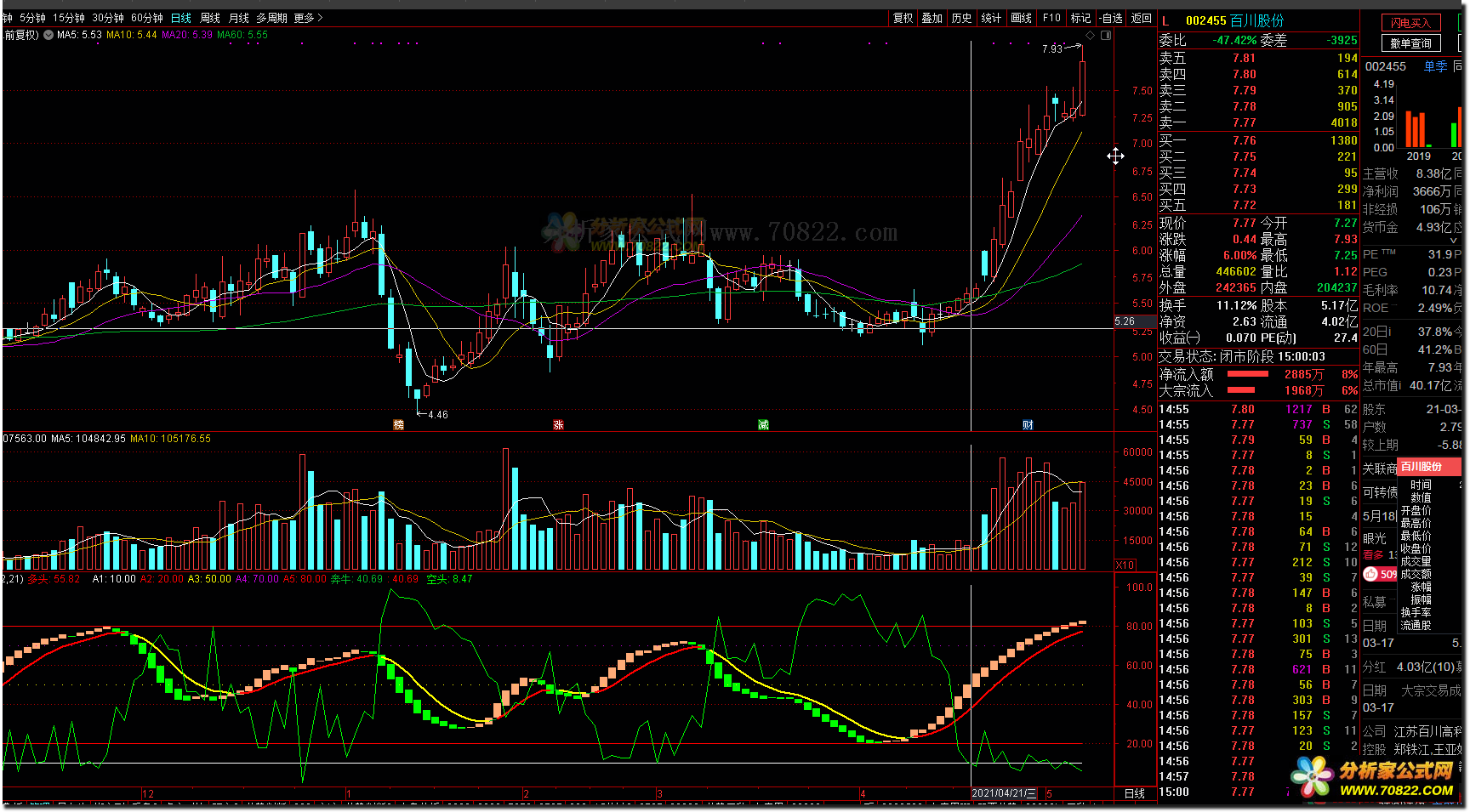Click the 年最高 7.93 row
The height and width of the screenshot is (812, 1470).
pyautogui.click(x=1412, y=367)
